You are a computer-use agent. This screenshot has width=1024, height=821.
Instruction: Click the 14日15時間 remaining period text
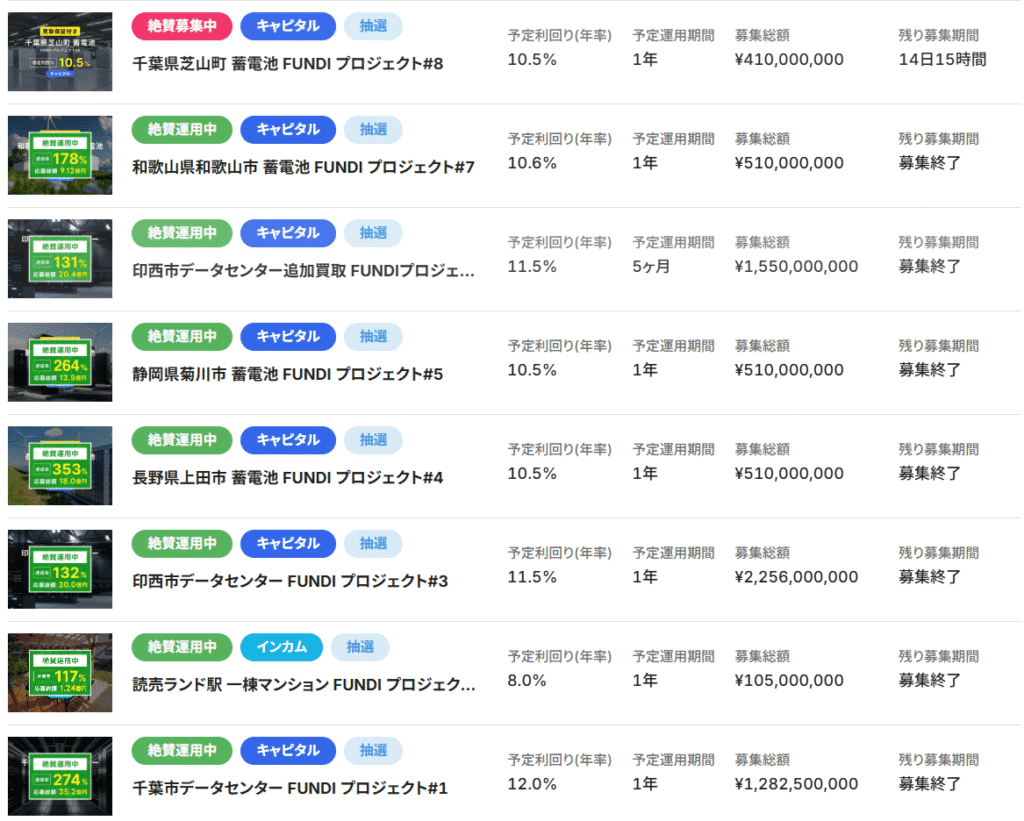[942, 60]
